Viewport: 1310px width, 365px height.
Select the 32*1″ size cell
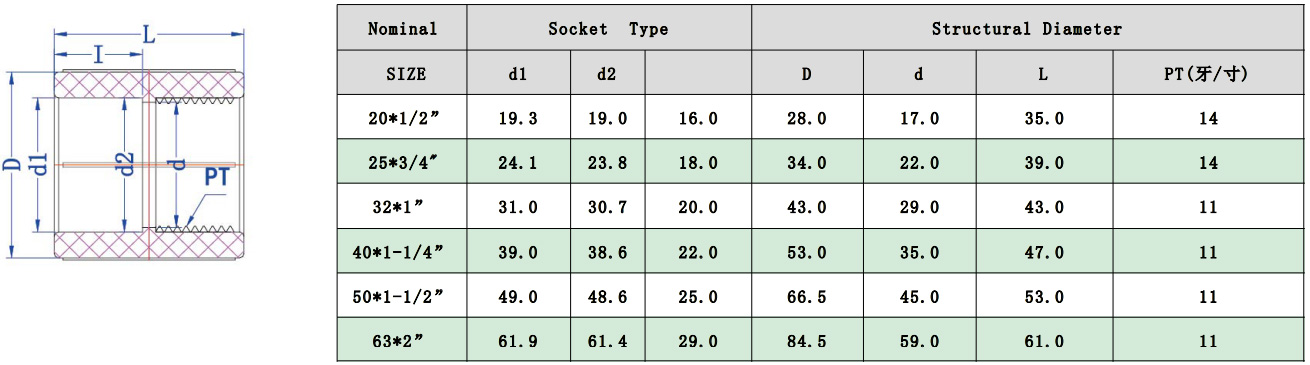tap(402, 207)
